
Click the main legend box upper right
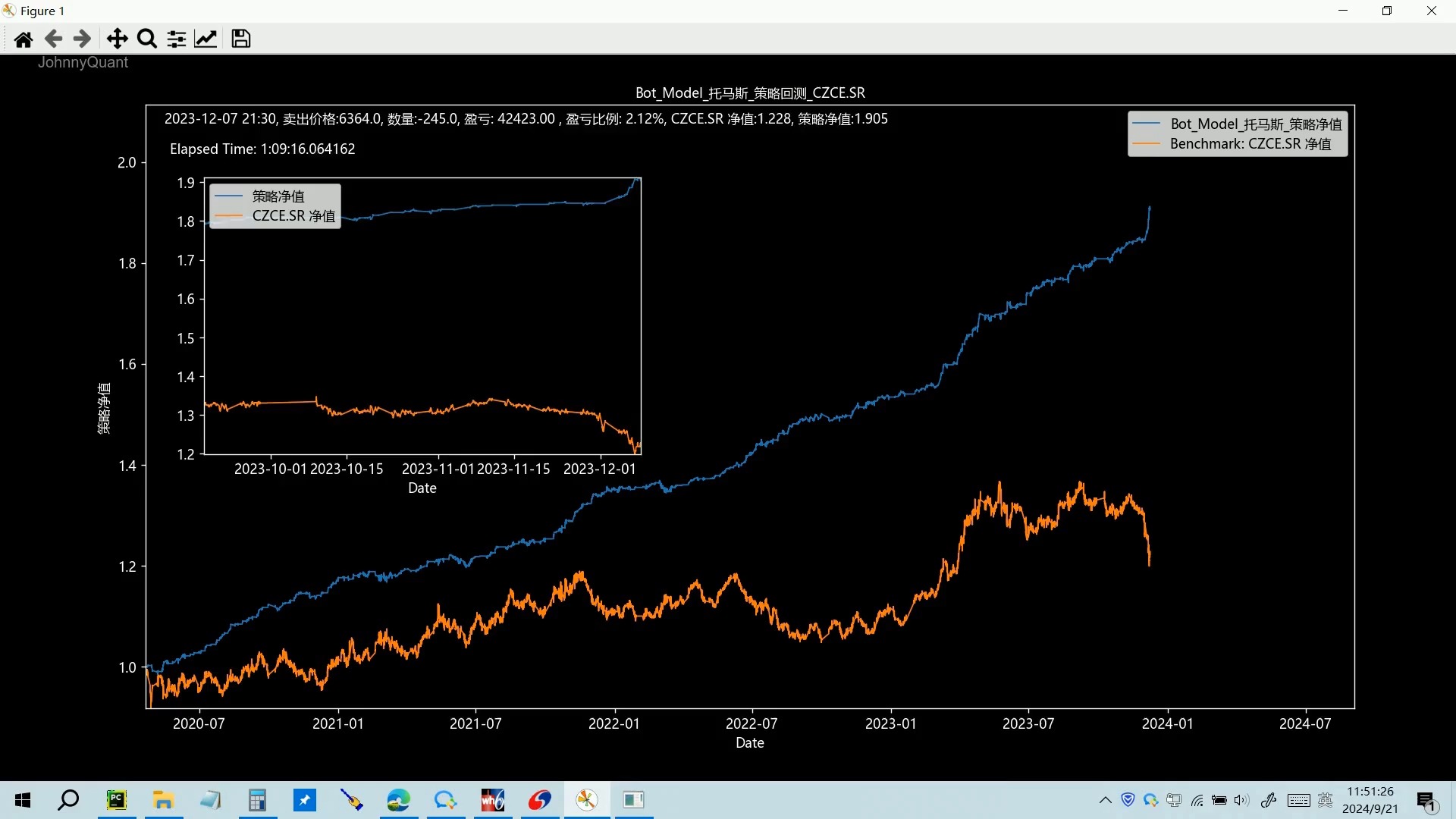pyautogui.click(x=1238, y=133)
